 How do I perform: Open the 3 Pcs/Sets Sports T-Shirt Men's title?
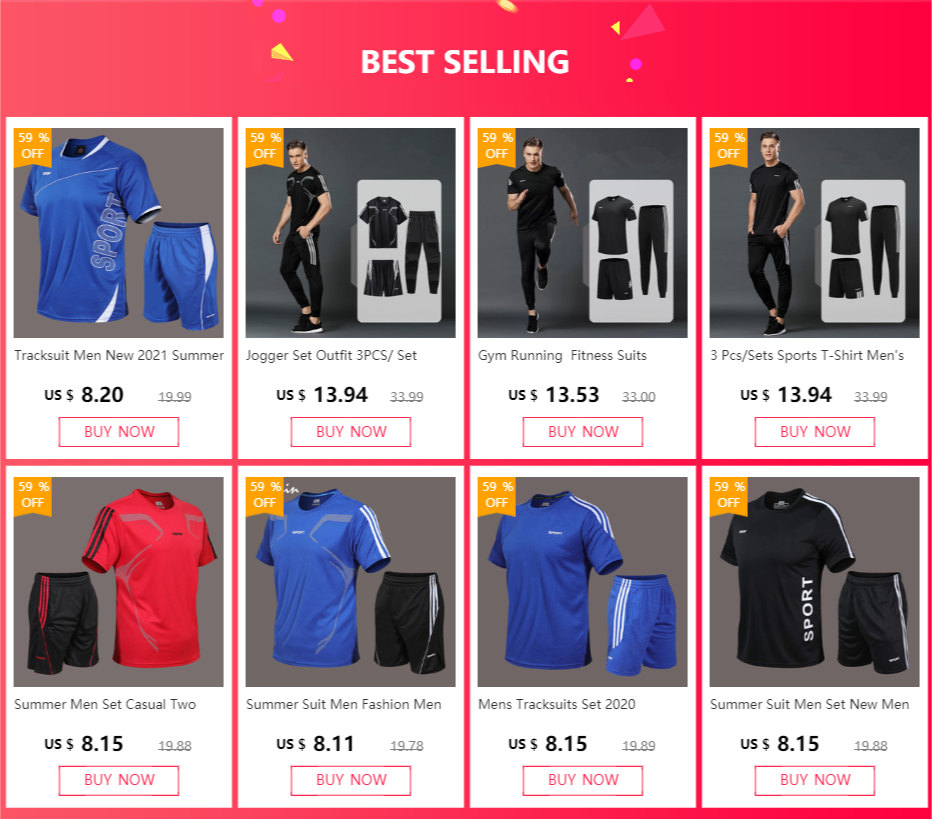[x=807, y=355]
